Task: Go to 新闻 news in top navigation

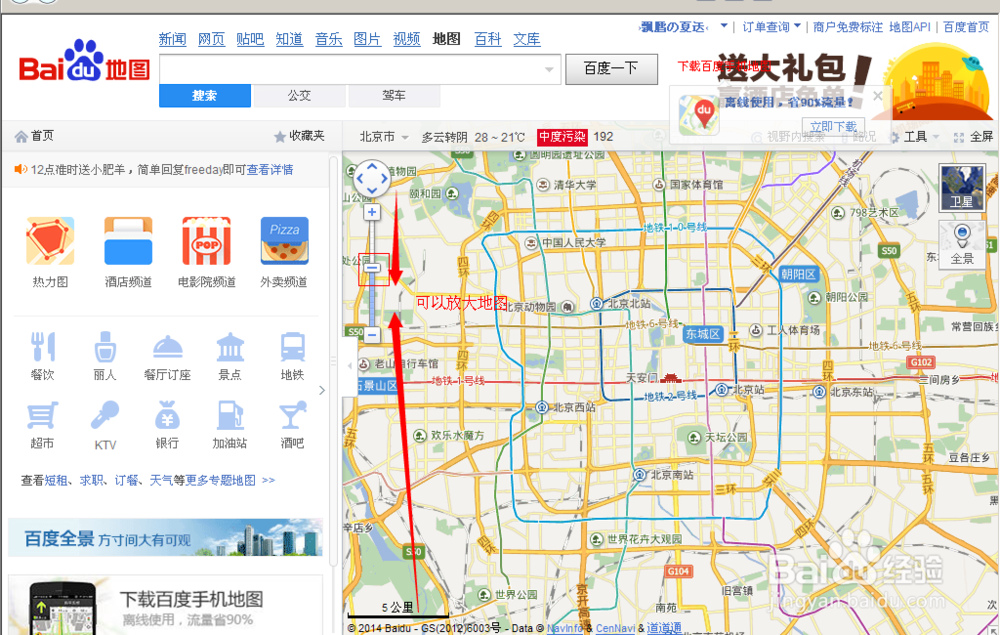Action: pos(172,39)
